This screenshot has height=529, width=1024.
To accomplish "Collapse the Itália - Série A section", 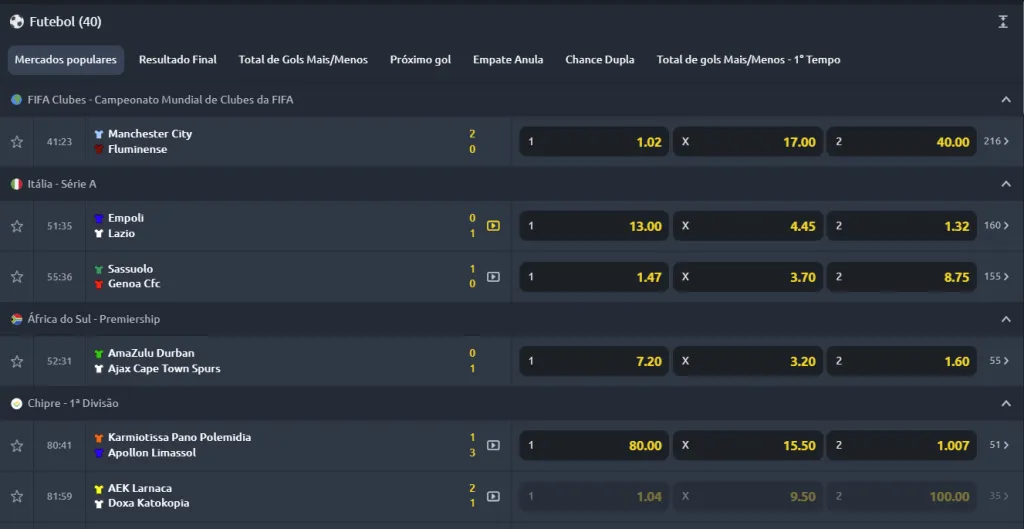I will (1006, 184).
